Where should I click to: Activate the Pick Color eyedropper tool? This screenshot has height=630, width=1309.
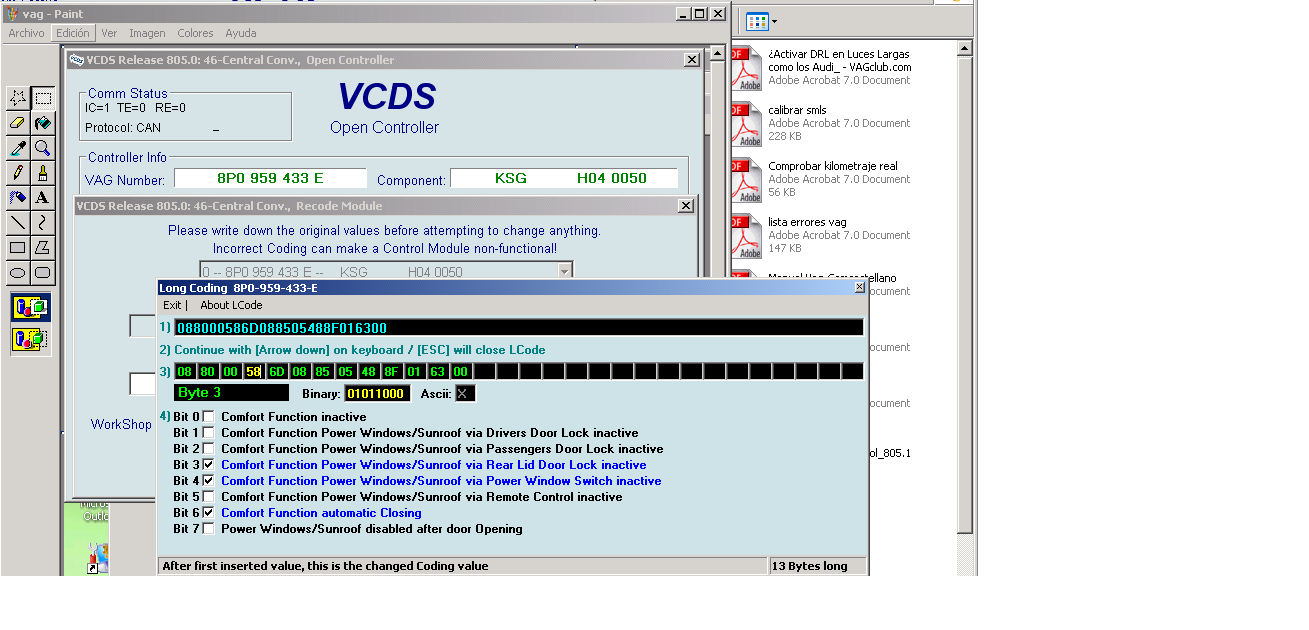(18, 148)
